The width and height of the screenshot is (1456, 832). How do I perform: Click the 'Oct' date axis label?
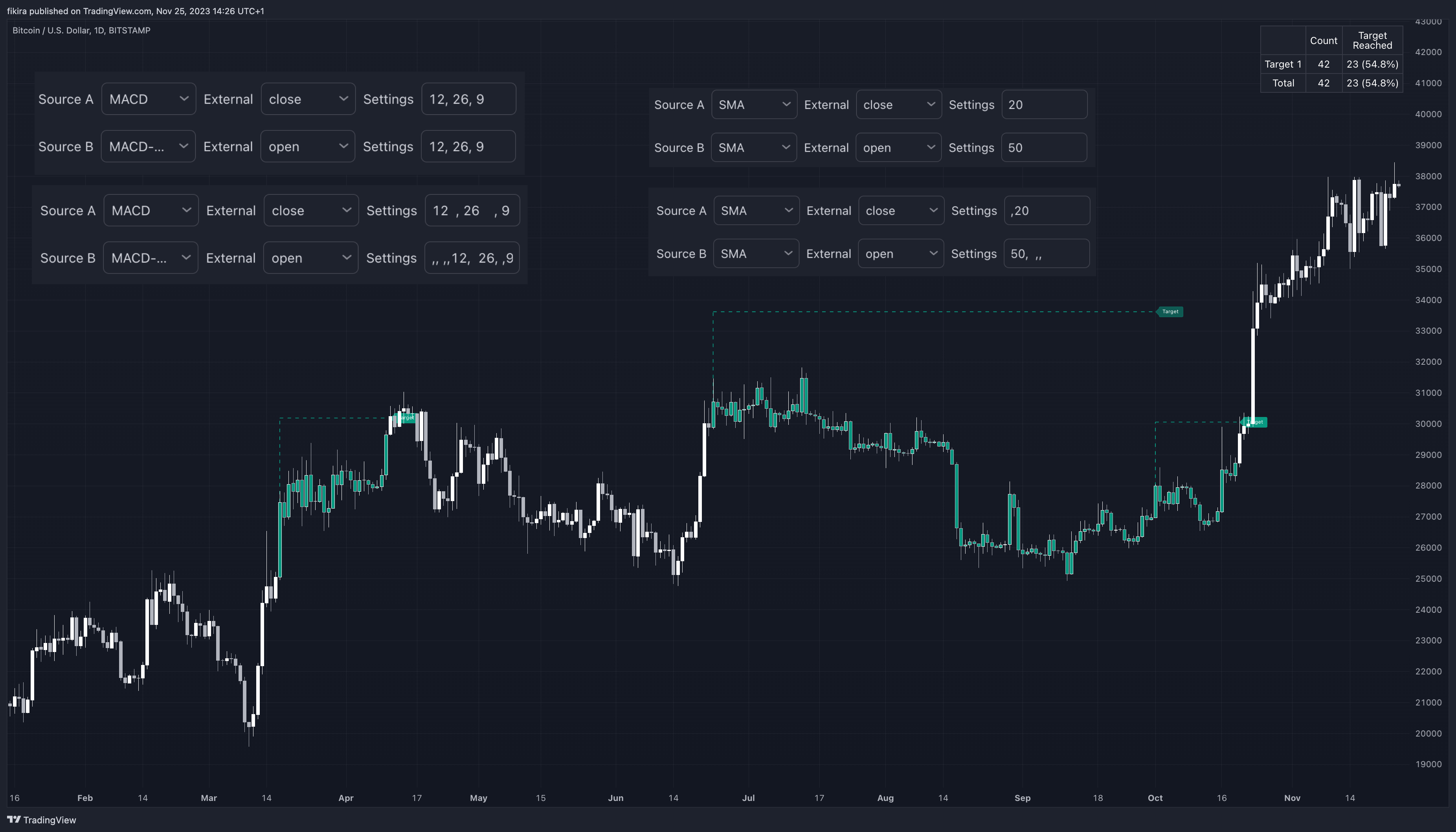point(1155,798)
